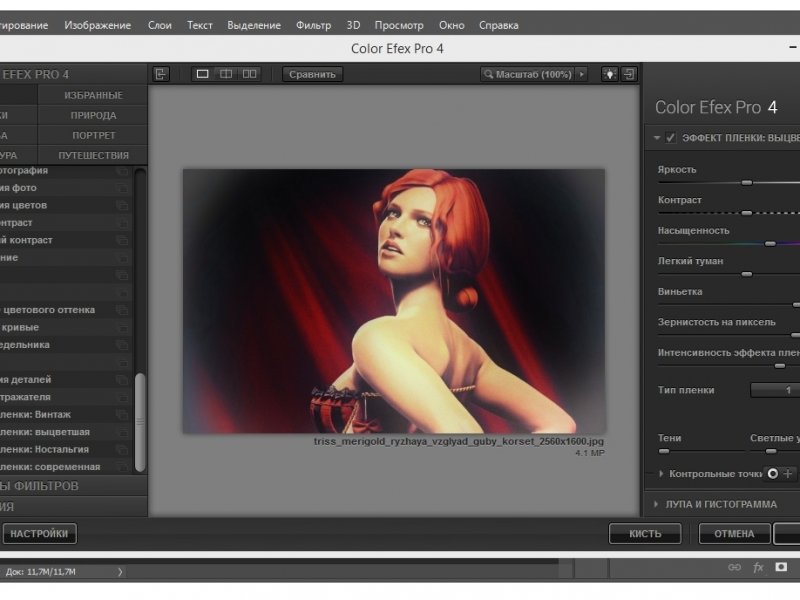Open the Выделение menu

254,25
